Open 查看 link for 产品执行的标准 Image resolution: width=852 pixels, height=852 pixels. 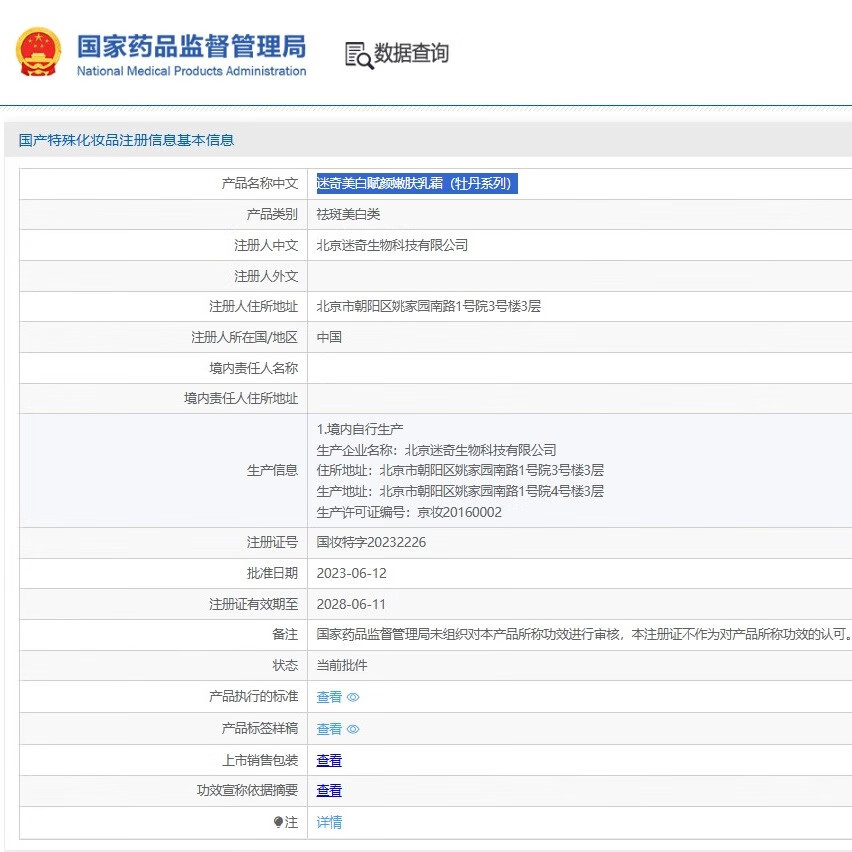[329, 697]
